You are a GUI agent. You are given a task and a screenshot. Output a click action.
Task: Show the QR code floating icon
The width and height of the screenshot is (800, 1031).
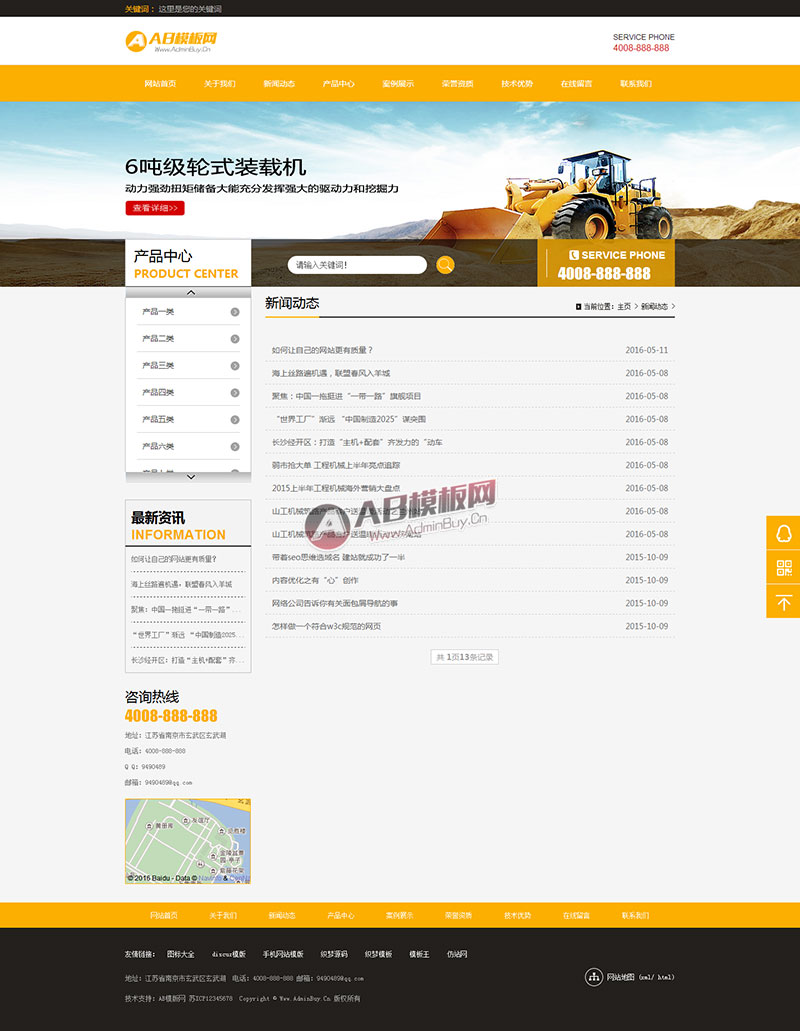pos(783,567)
